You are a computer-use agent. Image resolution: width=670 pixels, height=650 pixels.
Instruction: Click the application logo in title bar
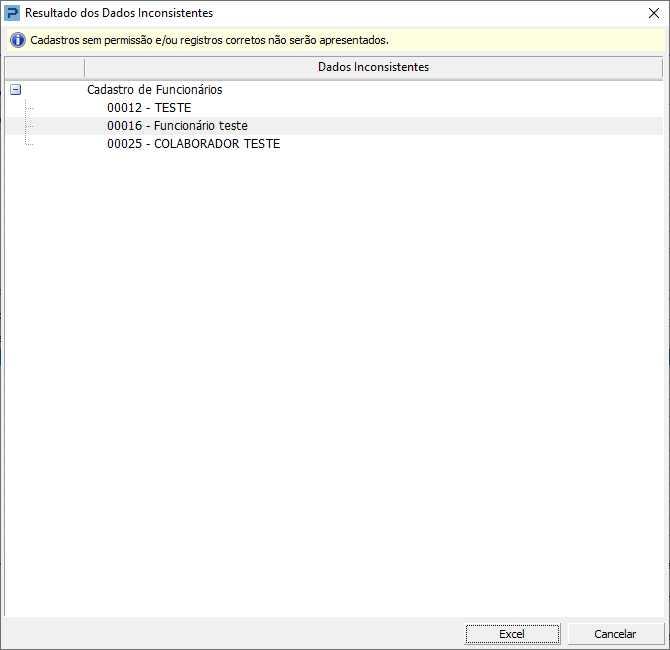12,13
